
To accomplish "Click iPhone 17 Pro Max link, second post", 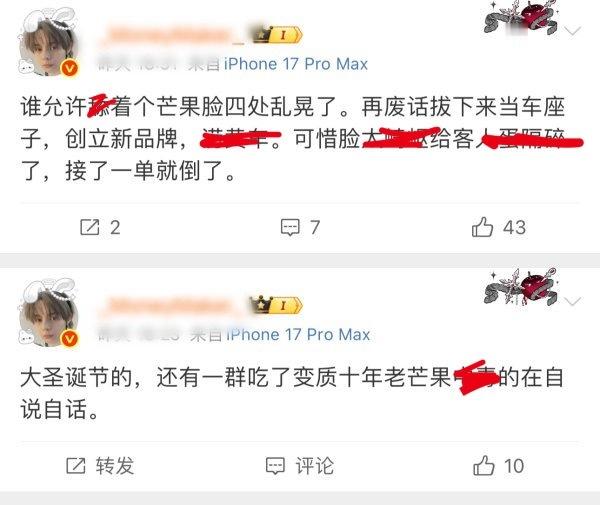I will [298, 334].
